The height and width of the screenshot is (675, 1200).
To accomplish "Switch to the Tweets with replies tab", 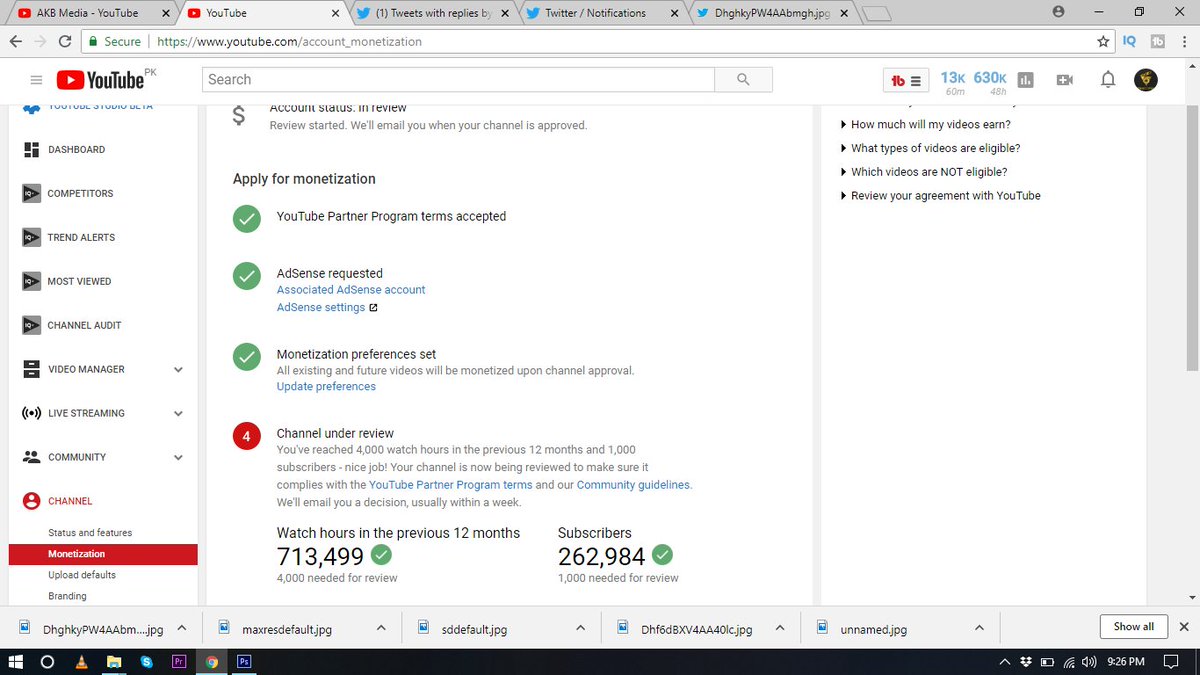I will (431, 13).
